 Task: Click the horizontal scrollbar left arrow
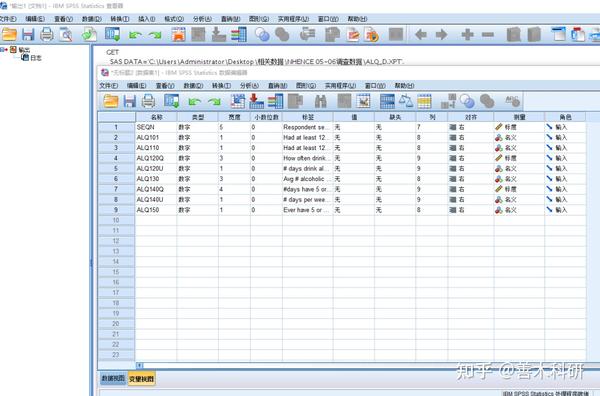140,365
